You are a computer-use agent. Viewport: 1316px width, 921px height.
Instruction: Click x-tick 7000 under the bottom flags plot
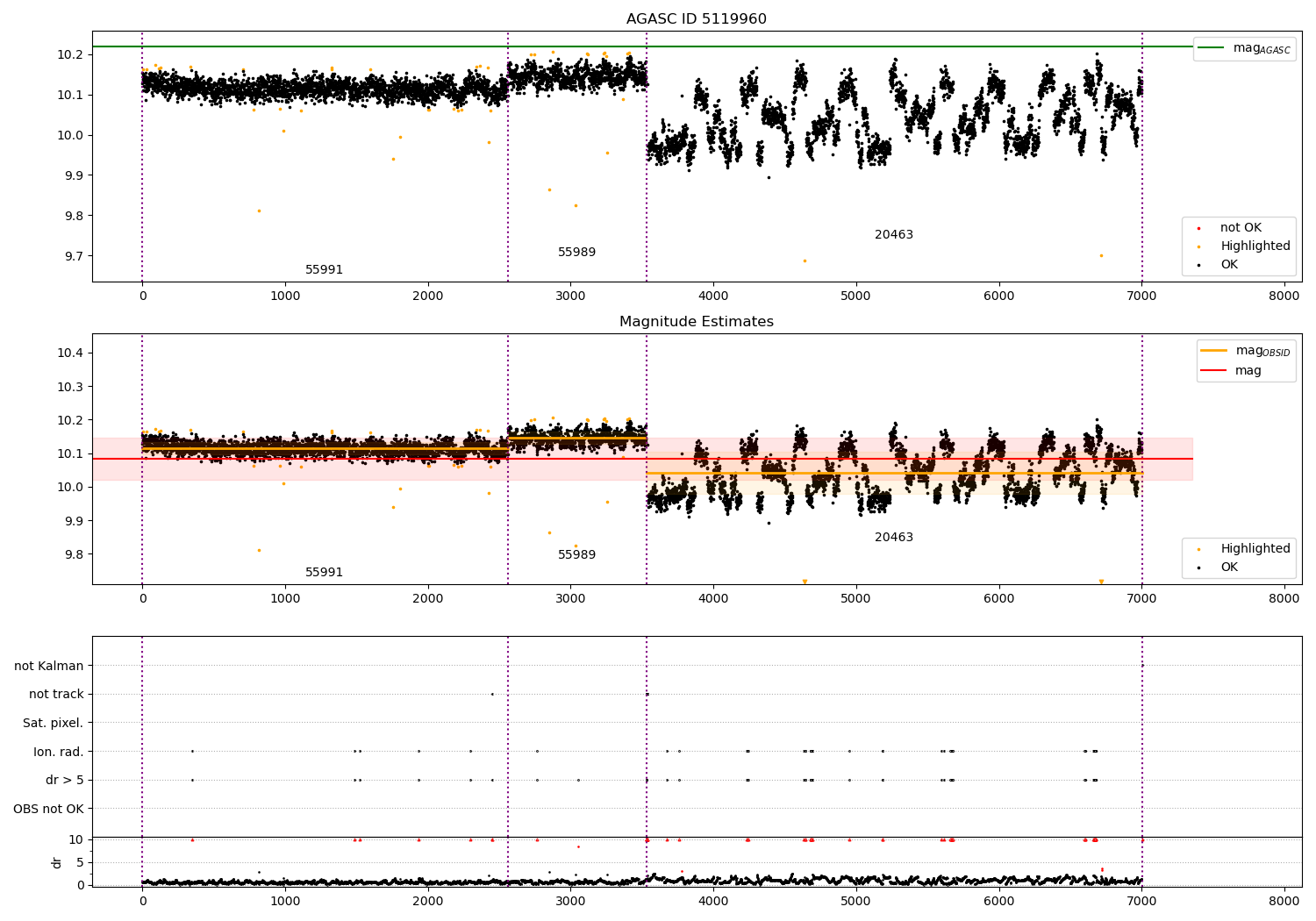(1141, 900)
